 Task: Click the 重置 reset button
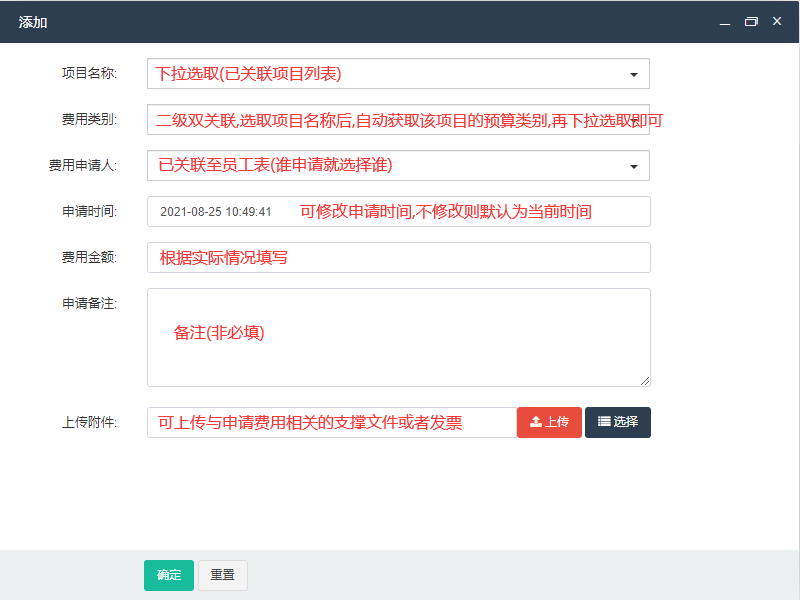223,575
